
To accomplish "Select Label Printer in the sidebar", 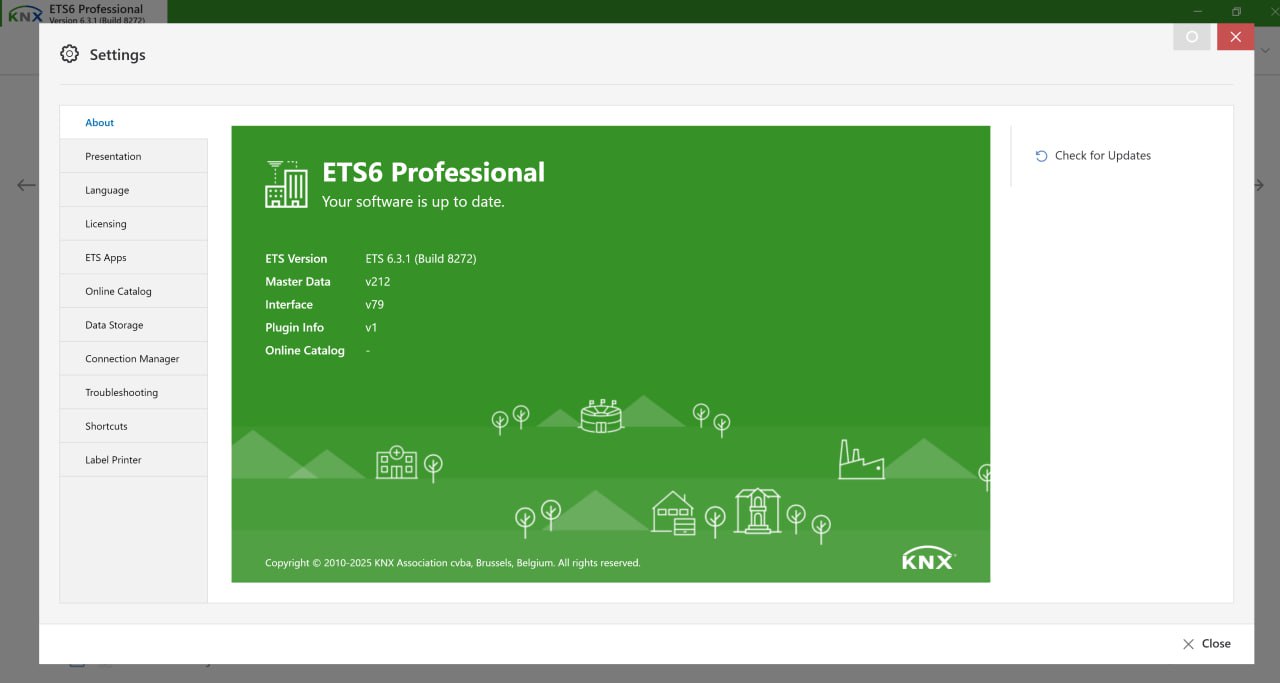I will click(113, 460).
